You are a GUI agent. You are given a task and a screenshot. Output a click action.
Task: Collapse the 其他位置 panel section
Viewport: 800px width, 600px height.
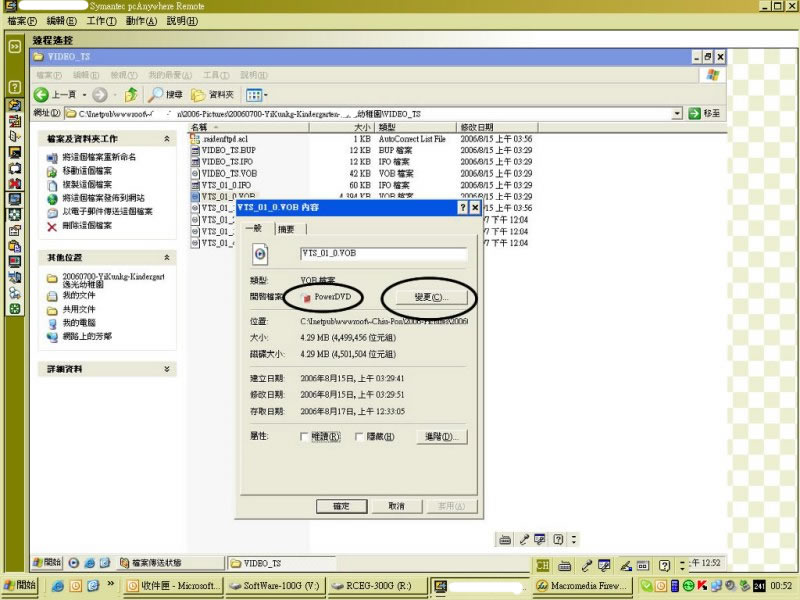click(167, 257)
